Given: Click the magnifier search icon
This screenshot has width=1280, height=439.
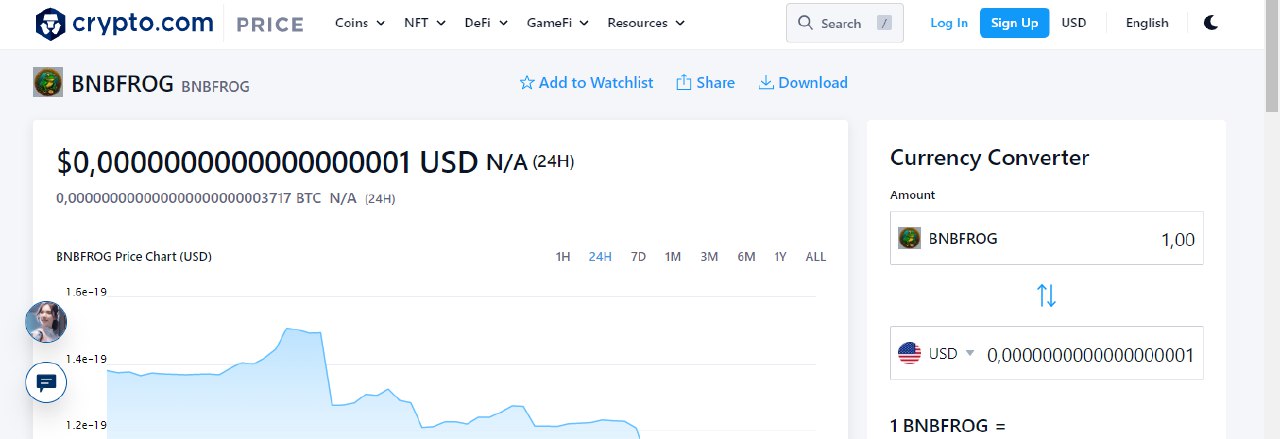Looking at the screenshot, I should tap(806, 23).
